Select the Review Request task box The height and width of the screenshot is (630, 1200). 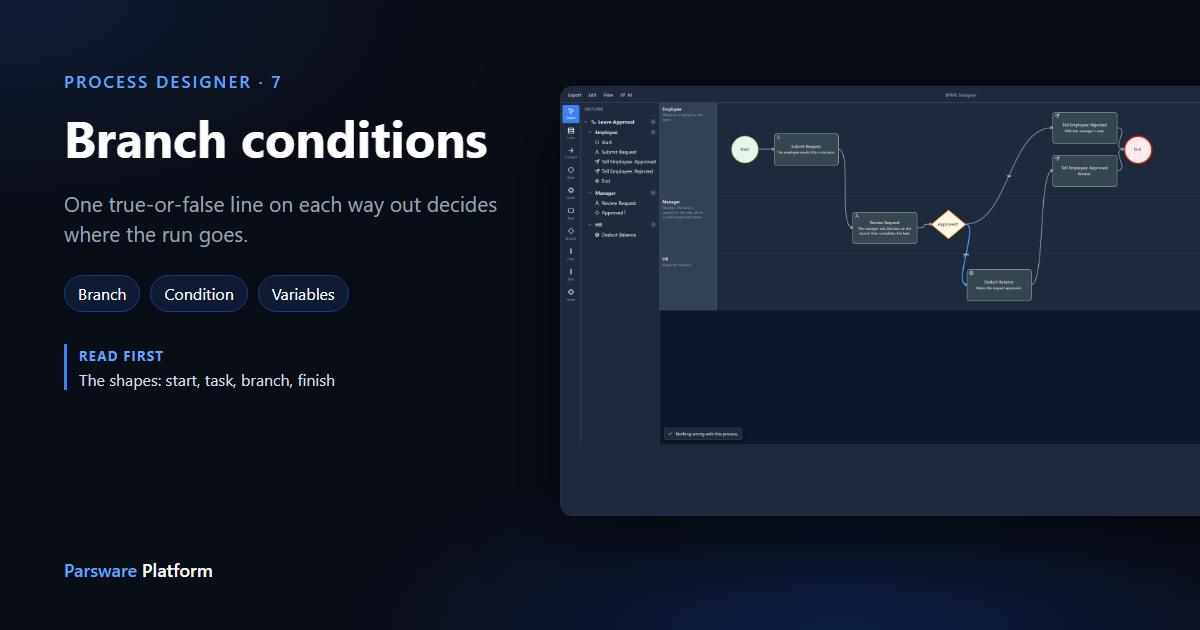pos(884,227)
